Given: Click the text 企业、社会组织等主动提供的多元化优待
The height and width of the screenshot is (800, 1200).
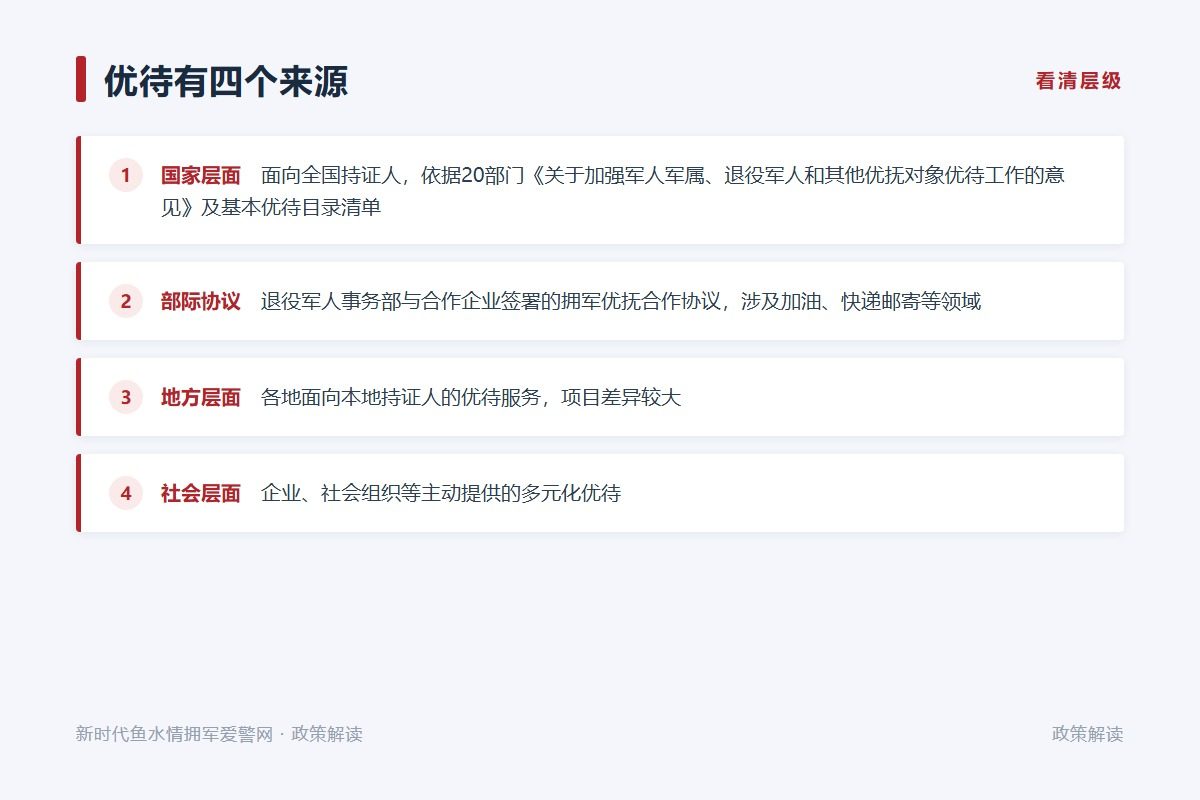Looking at the screenshot, I should [441, 493].
